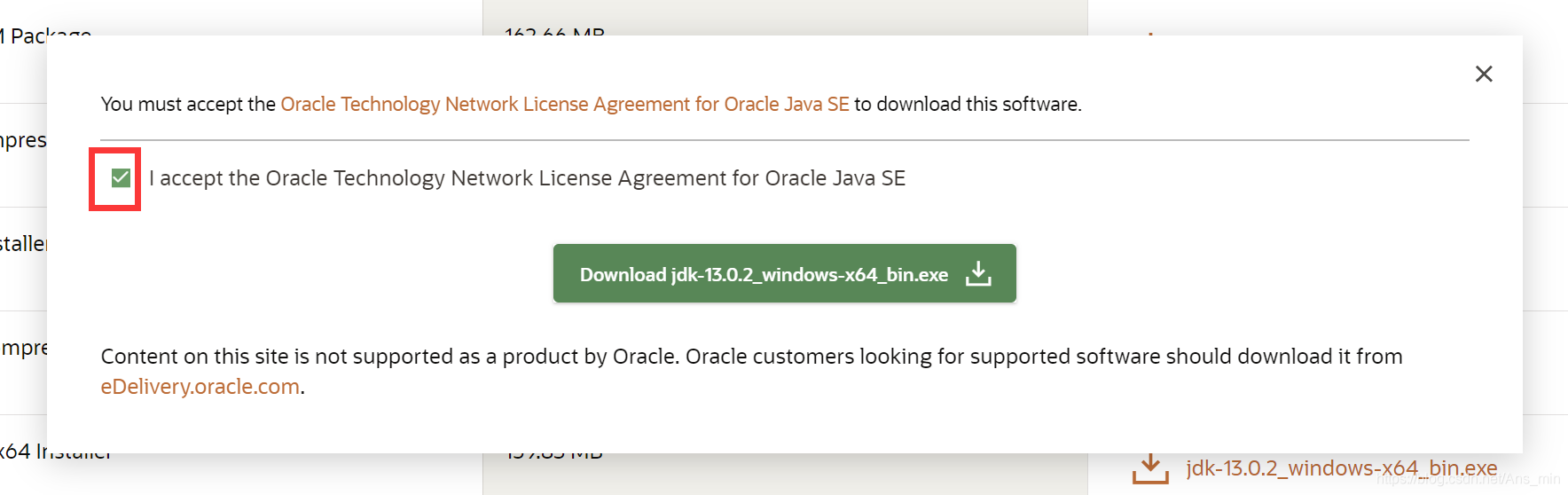Click the 'I accept the Oracle Technology Network' label text
The height and width of the screenshot is (495, 1568).
528,178
